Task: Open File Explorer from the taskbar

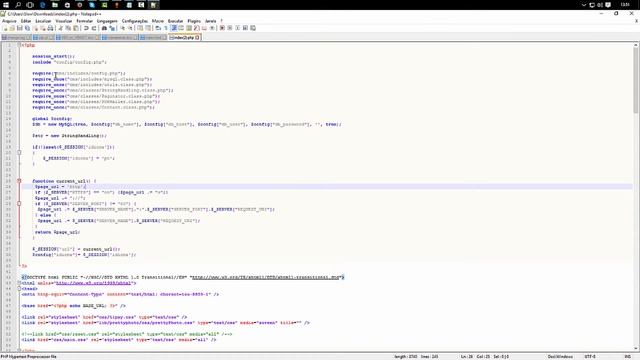Action: click(x=55, y=5)
